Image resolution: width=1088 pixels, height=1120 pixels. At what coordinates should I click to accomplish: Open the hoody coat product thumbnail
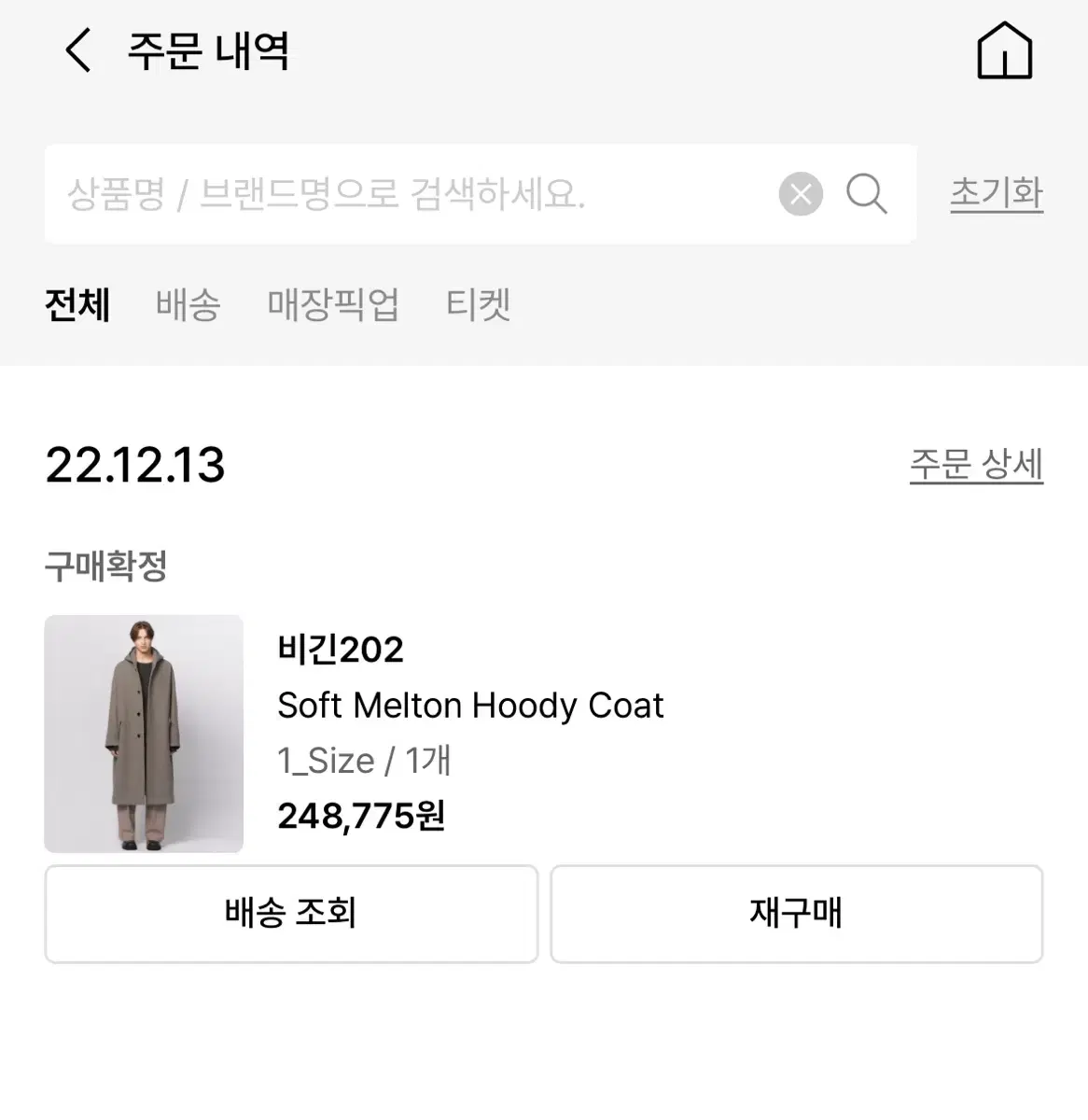144,734
